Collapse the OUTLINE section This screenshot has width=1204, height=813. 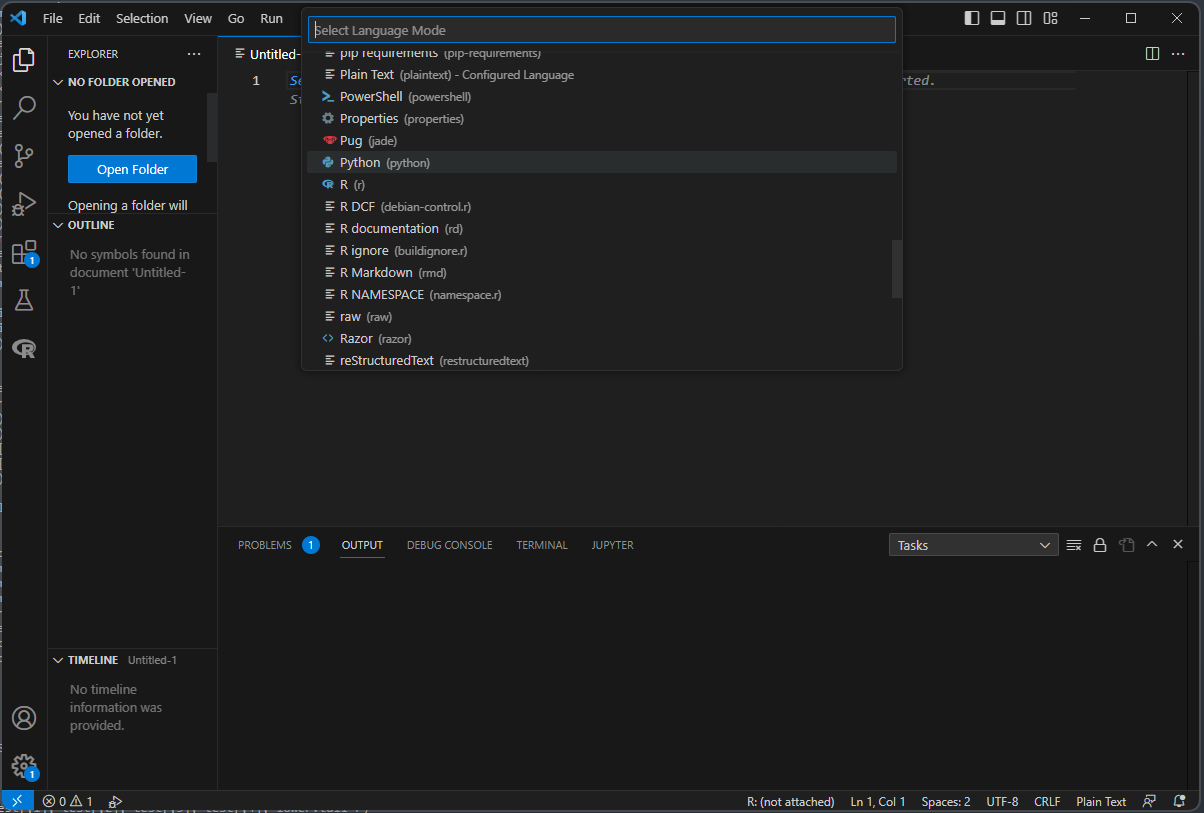tap(57, 225)
